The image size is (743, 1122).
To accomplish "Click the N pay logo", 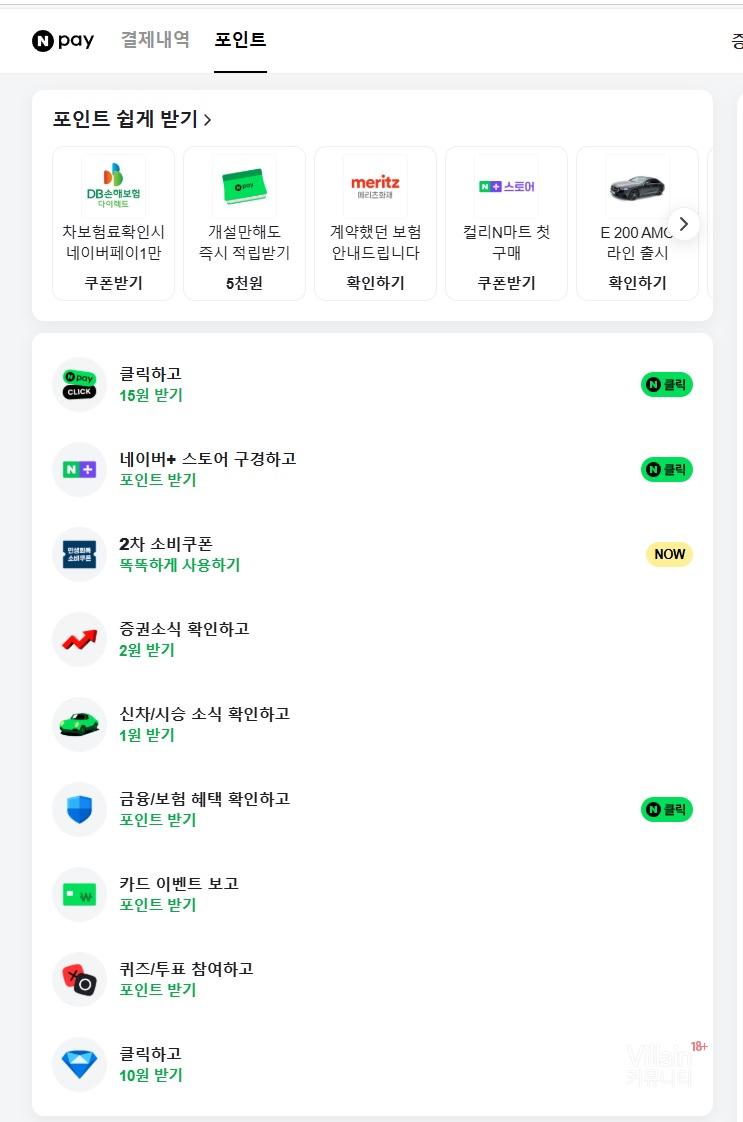I will point(63,40).
